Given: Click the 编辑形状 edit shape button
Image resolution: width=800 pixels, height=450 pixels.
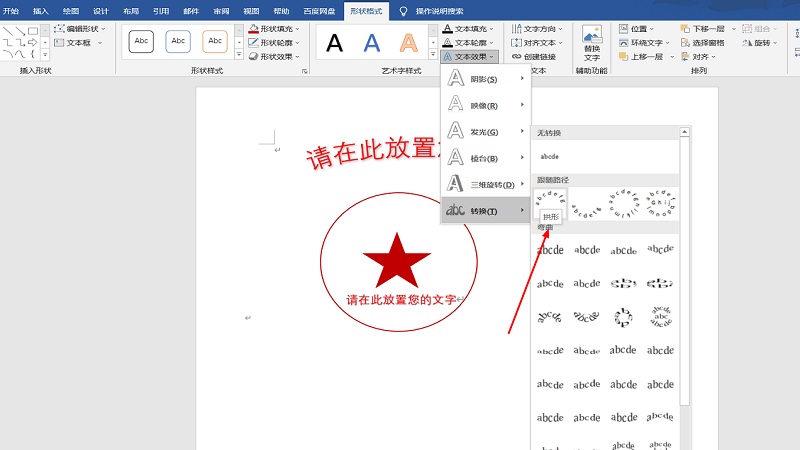Looking at the screenshot, I should (x=83, y=30).
